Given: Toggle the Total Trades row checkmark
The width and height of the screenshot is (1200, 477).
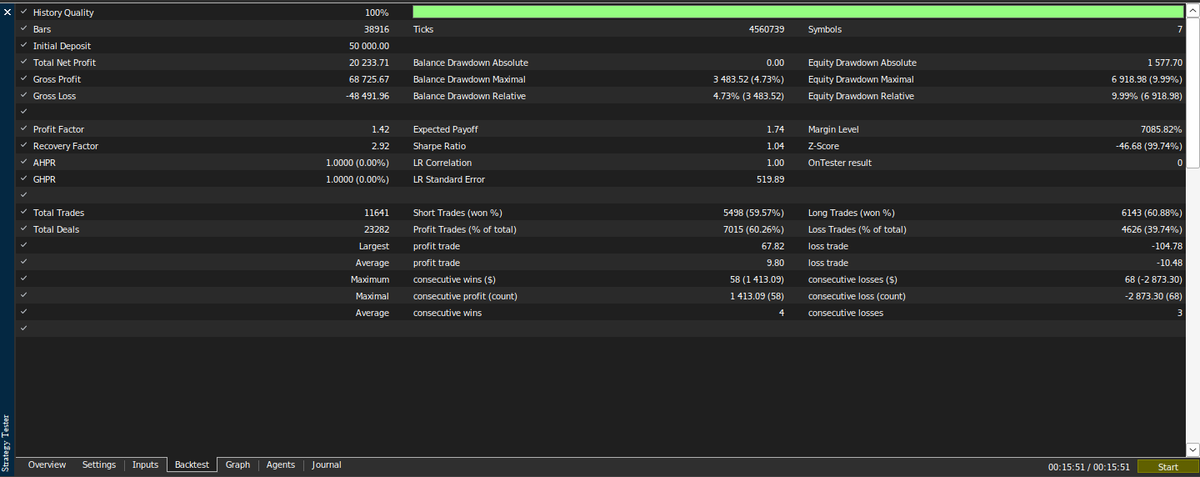Looking at the screenshot, I should 23,212.
